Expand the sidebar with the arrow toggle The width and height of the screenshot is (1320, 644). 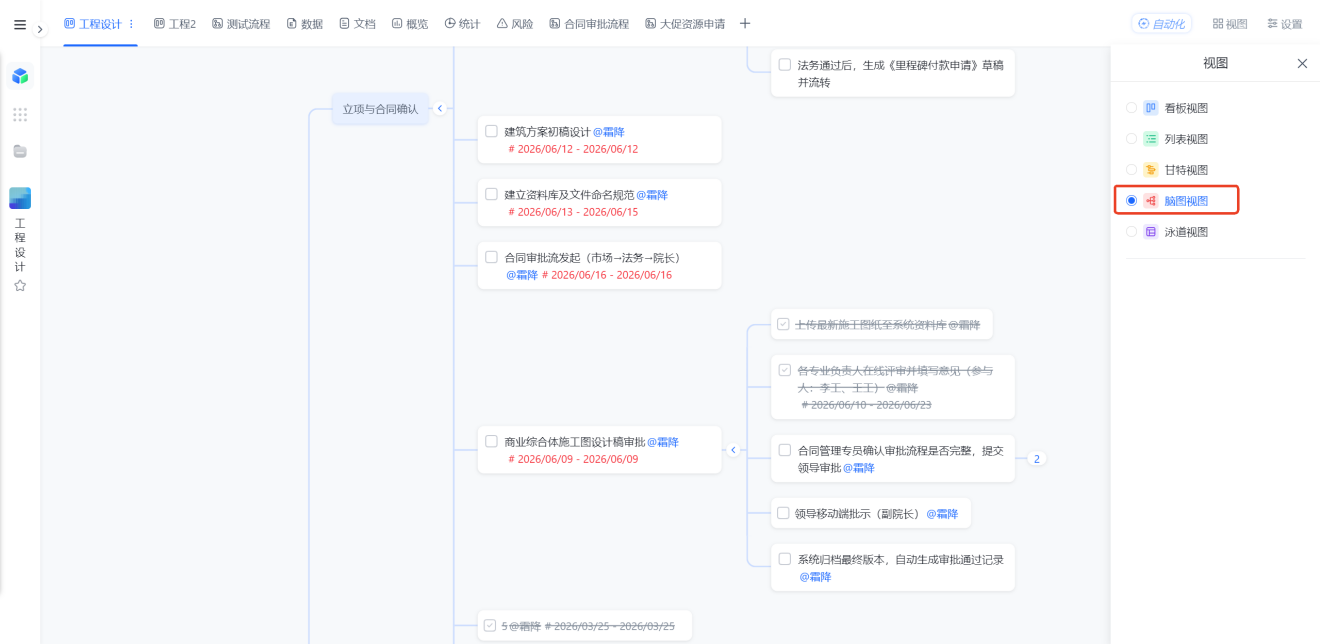pos(40,29)
